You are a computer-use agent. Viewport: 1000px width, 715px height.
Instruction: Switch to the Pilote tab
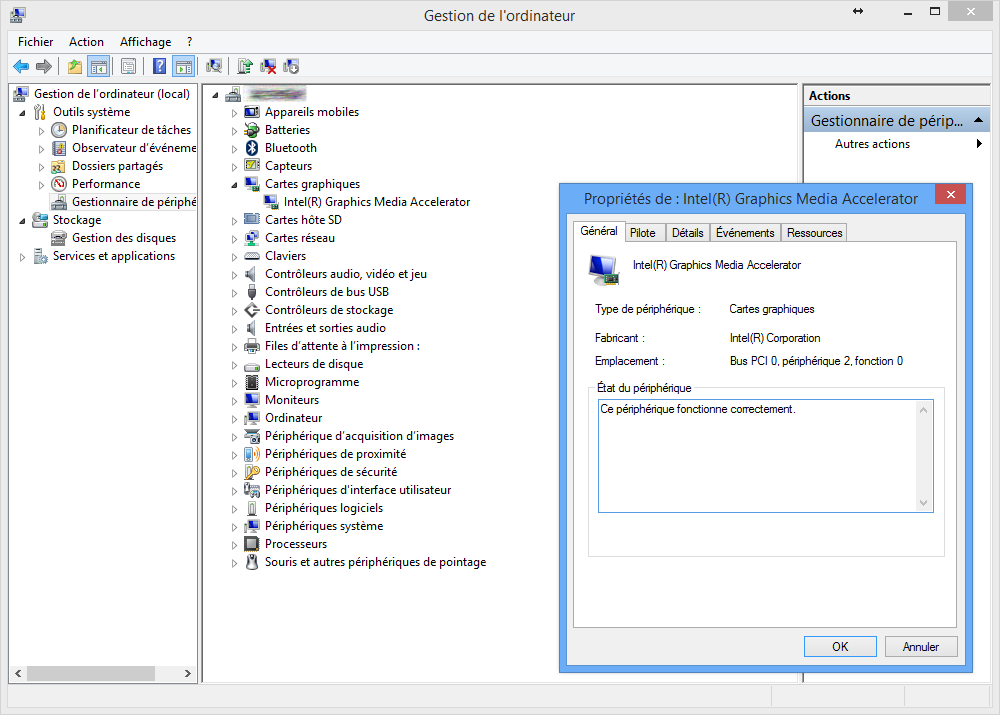(x=643, y=233)
